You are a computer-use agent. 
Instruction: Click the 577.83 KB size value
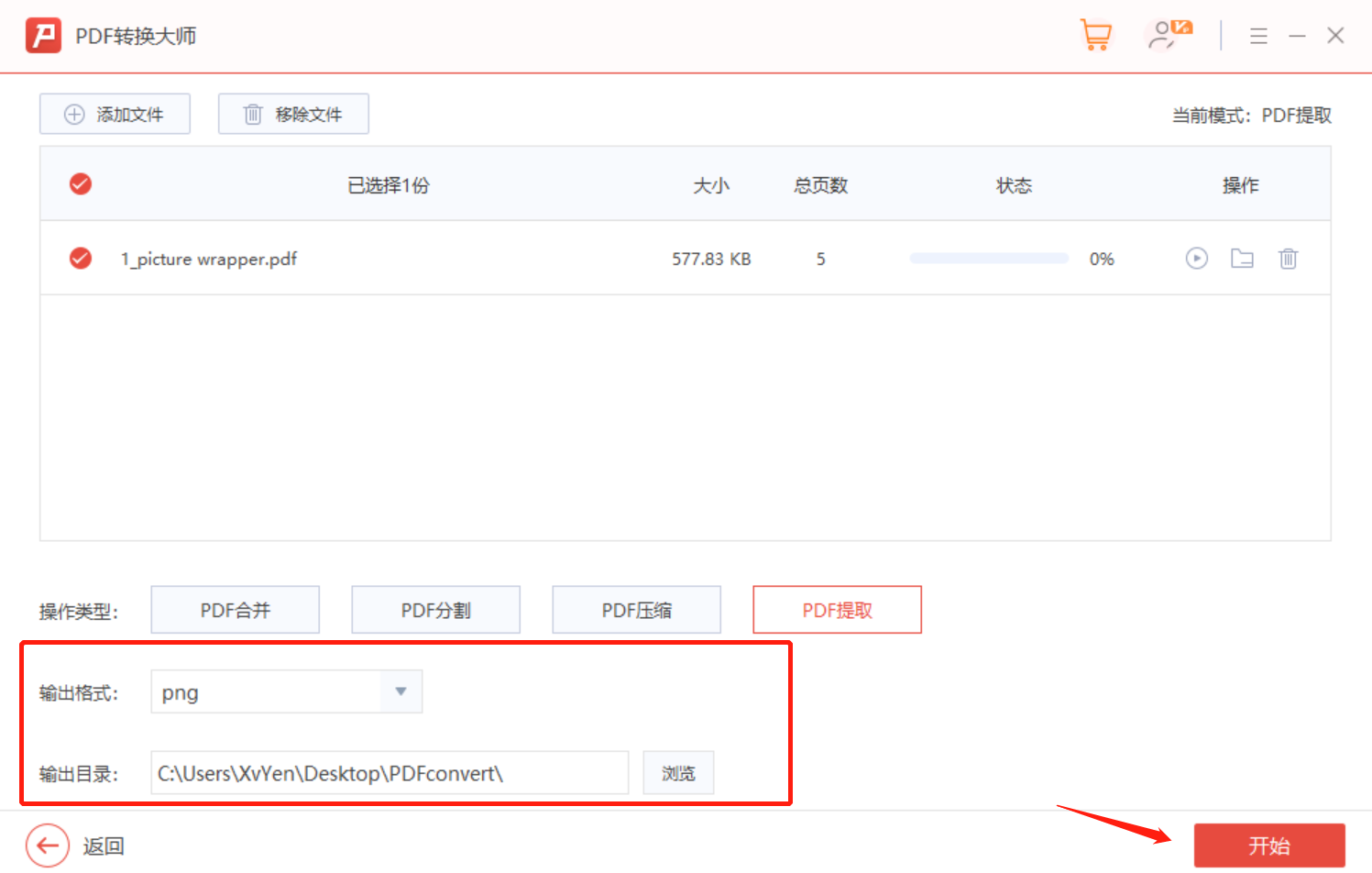[x=711, y=260]
